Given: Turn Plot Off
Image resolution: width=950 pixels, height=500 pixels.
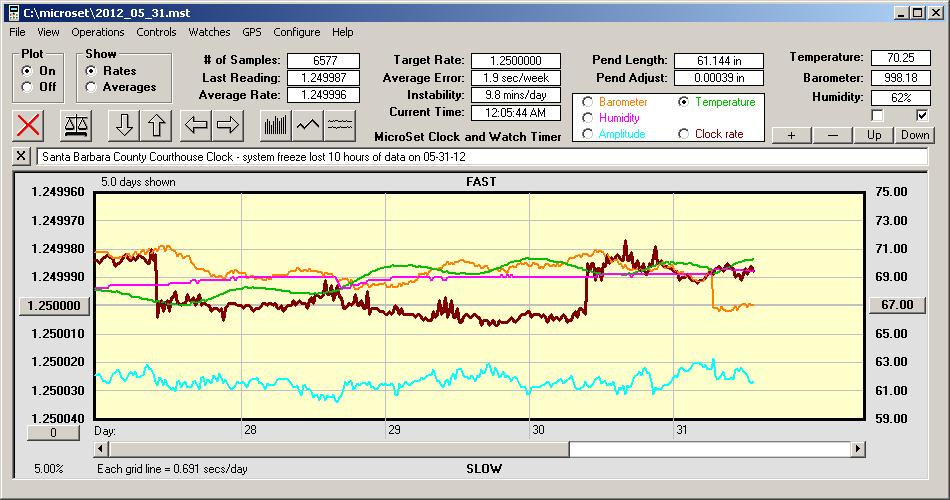Looking at the screenshot, I should [27, 87].
